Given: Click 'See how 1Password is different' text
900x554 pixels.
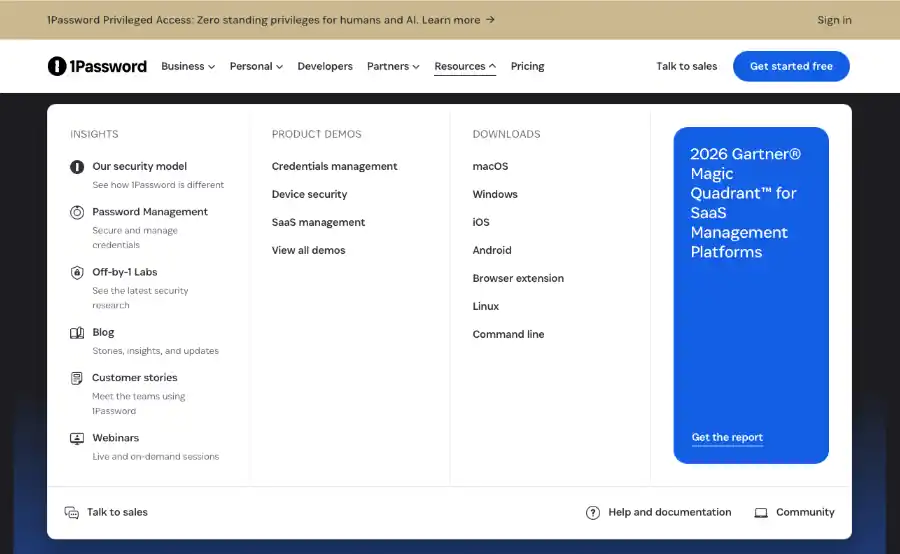Looking at the screenshot, I should [158, 185].
